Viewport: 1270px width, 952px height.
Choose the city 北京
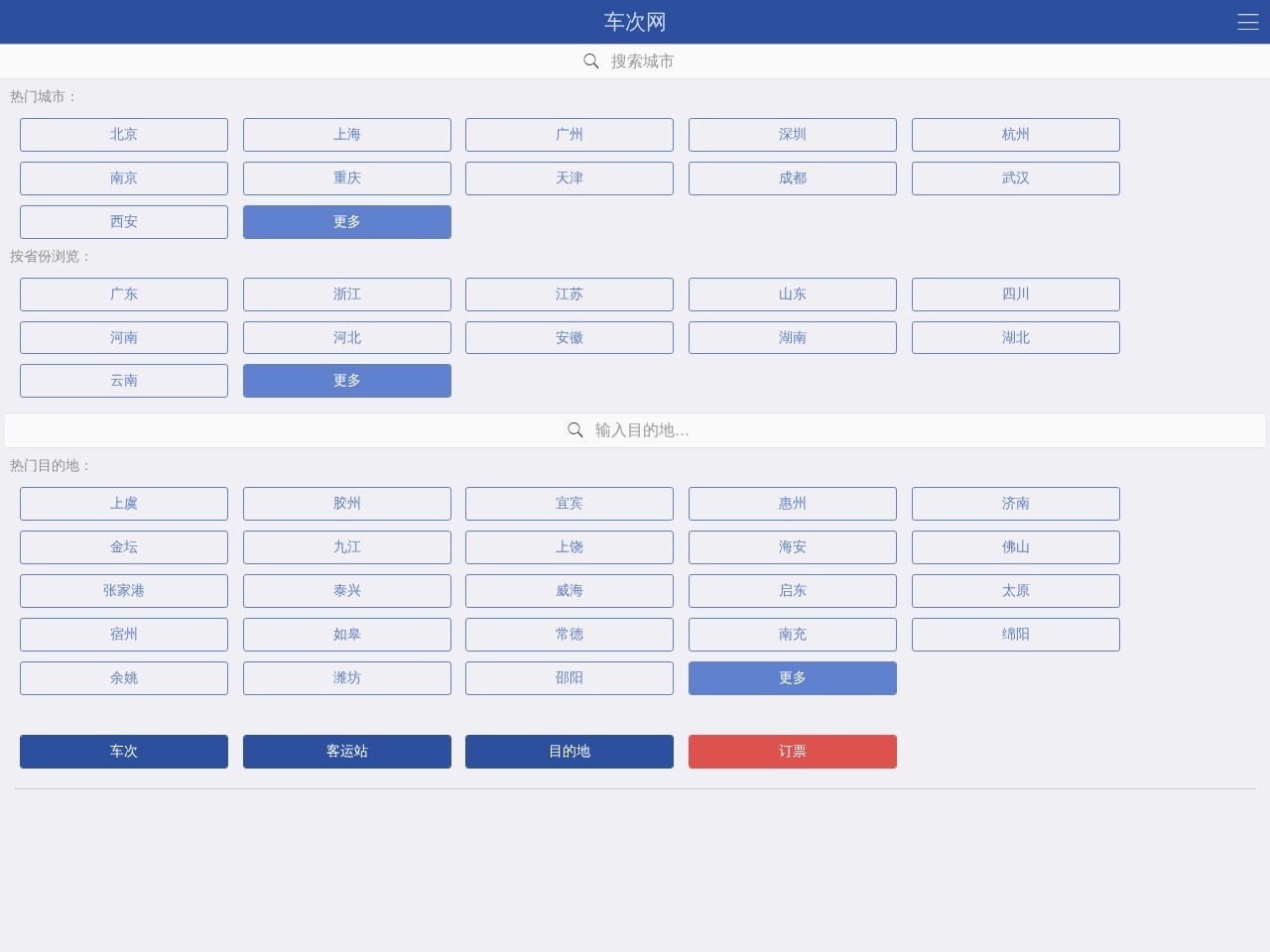124,135
